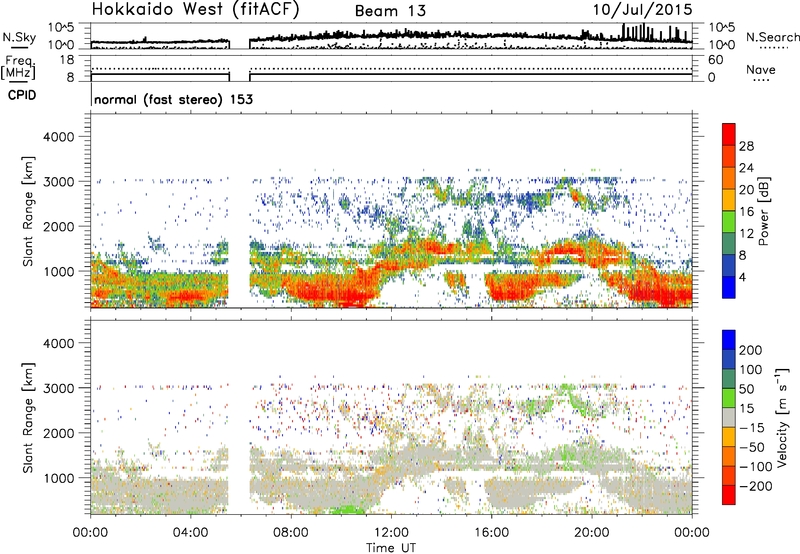This screenshot has height=554, width=800.
Task: Click the 'N.Sky' legend label
Action: (19, 37)
